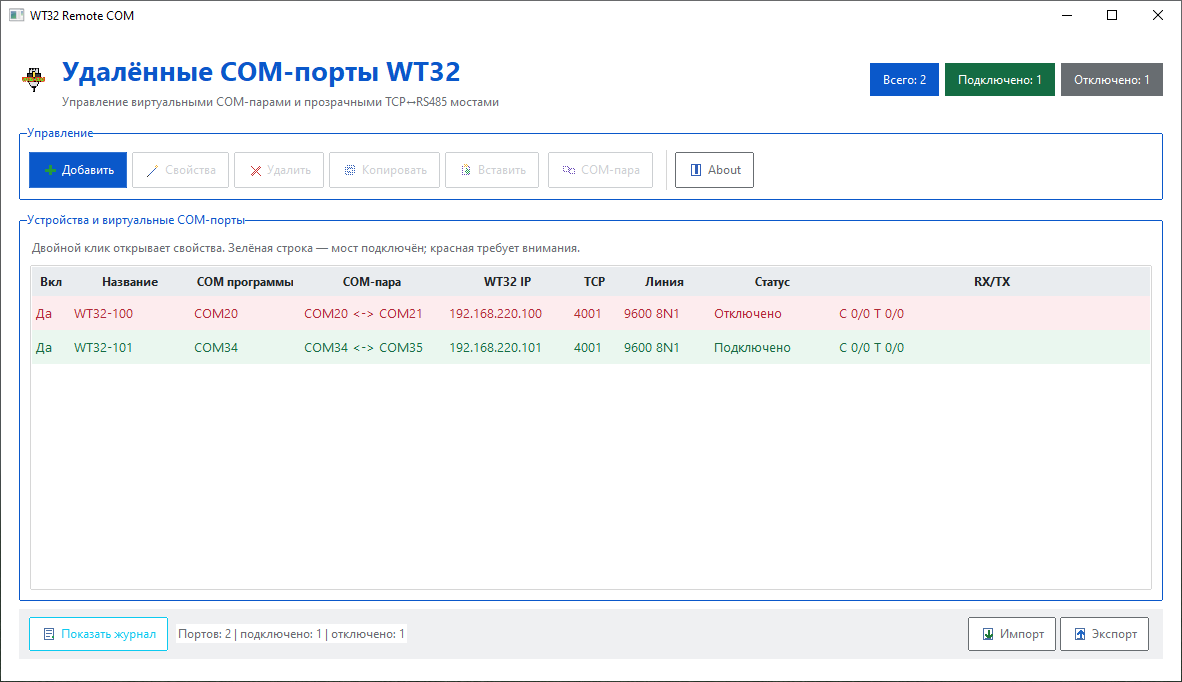Sort by the Вкл column header
The height and width of the screenshot is (682, 1182).
point(51,282)
